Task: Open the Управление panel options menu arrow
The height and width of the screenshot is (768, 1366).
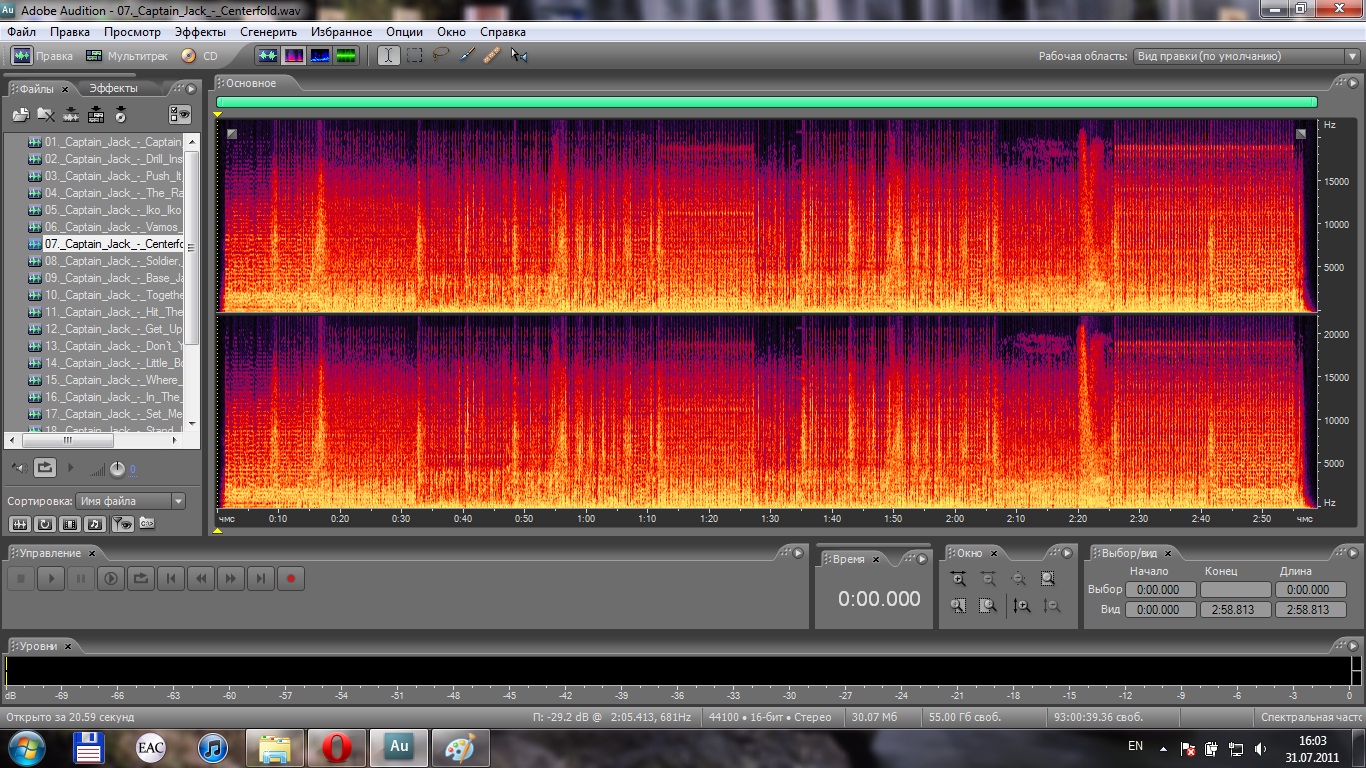Action: point(797,551)
